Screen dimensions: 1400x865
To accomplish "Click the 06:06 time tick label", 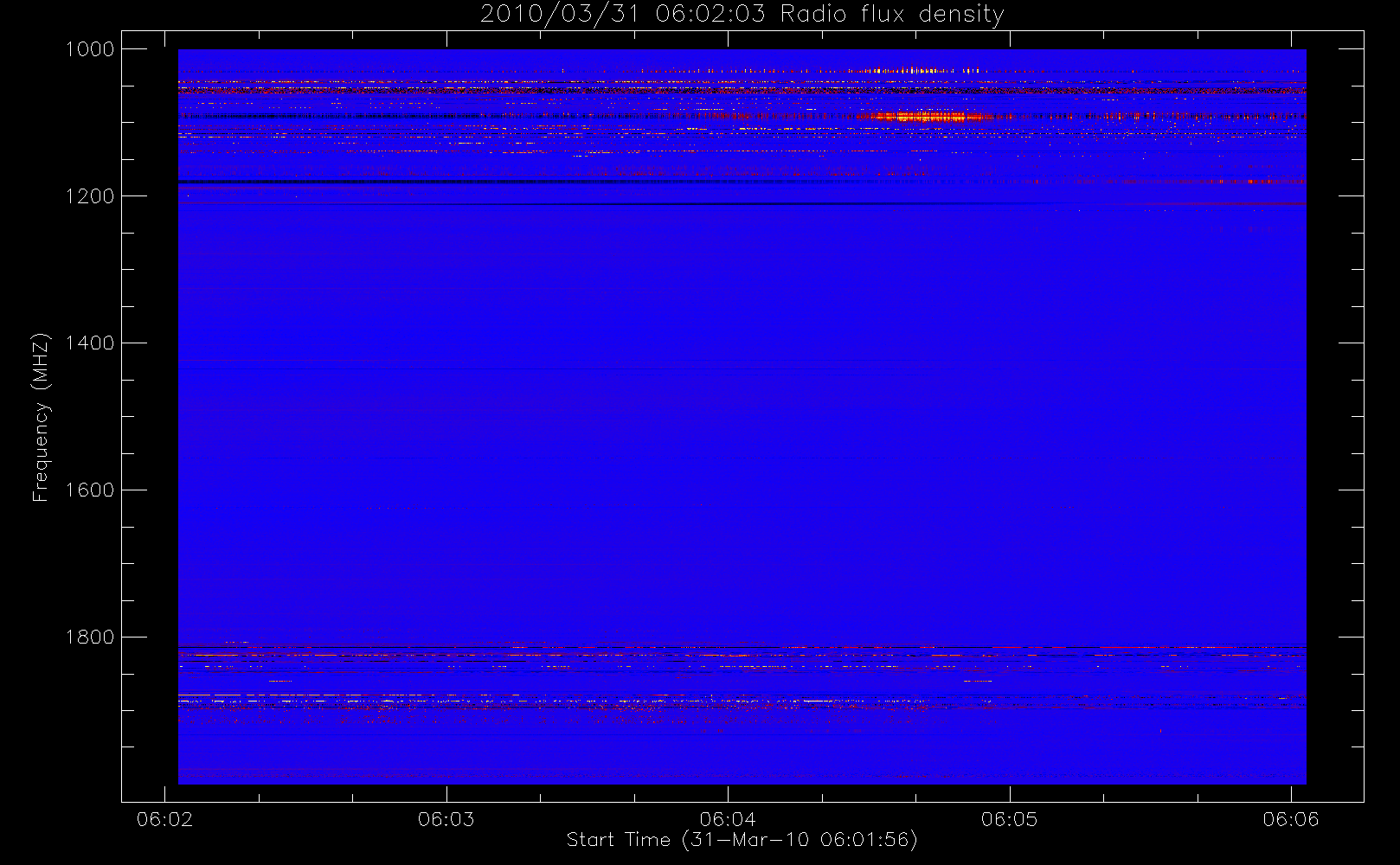I will tap(1291, 819).
